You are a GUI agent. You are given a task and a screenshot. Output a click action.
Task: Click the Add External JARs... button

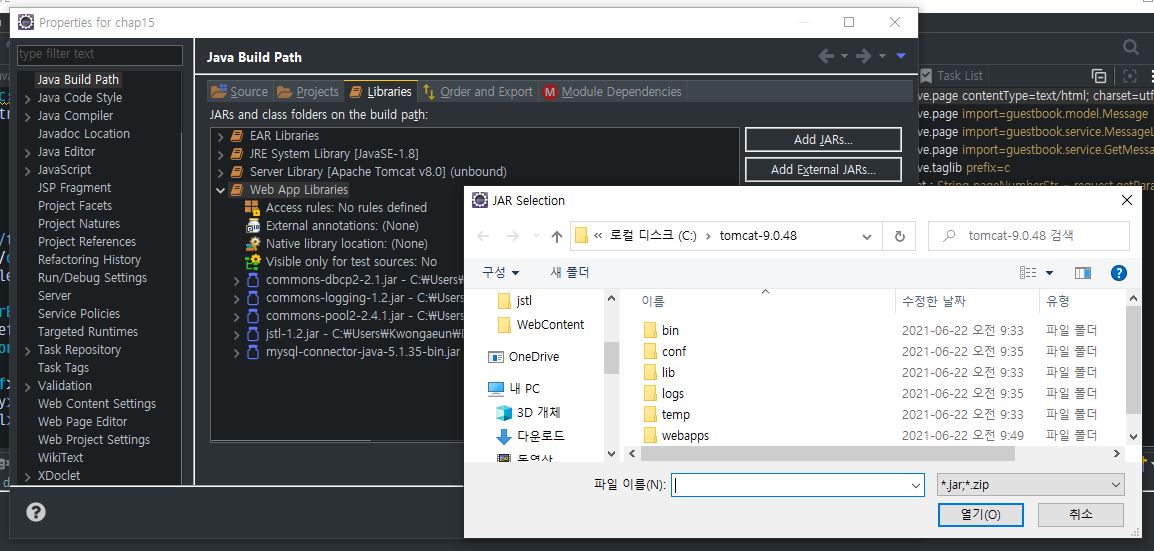(823, 170)
